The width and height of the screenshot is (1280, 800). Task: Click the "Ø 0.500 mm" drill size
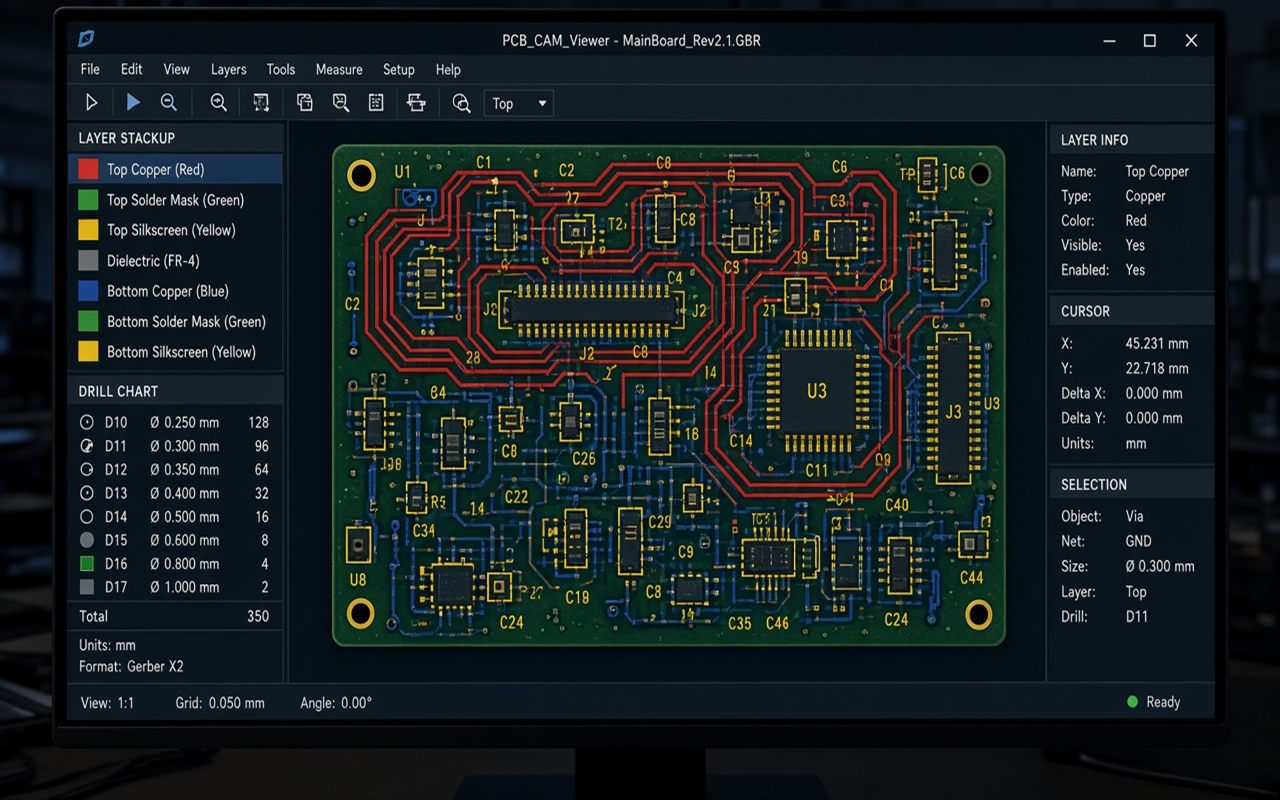tap(185, 517)
